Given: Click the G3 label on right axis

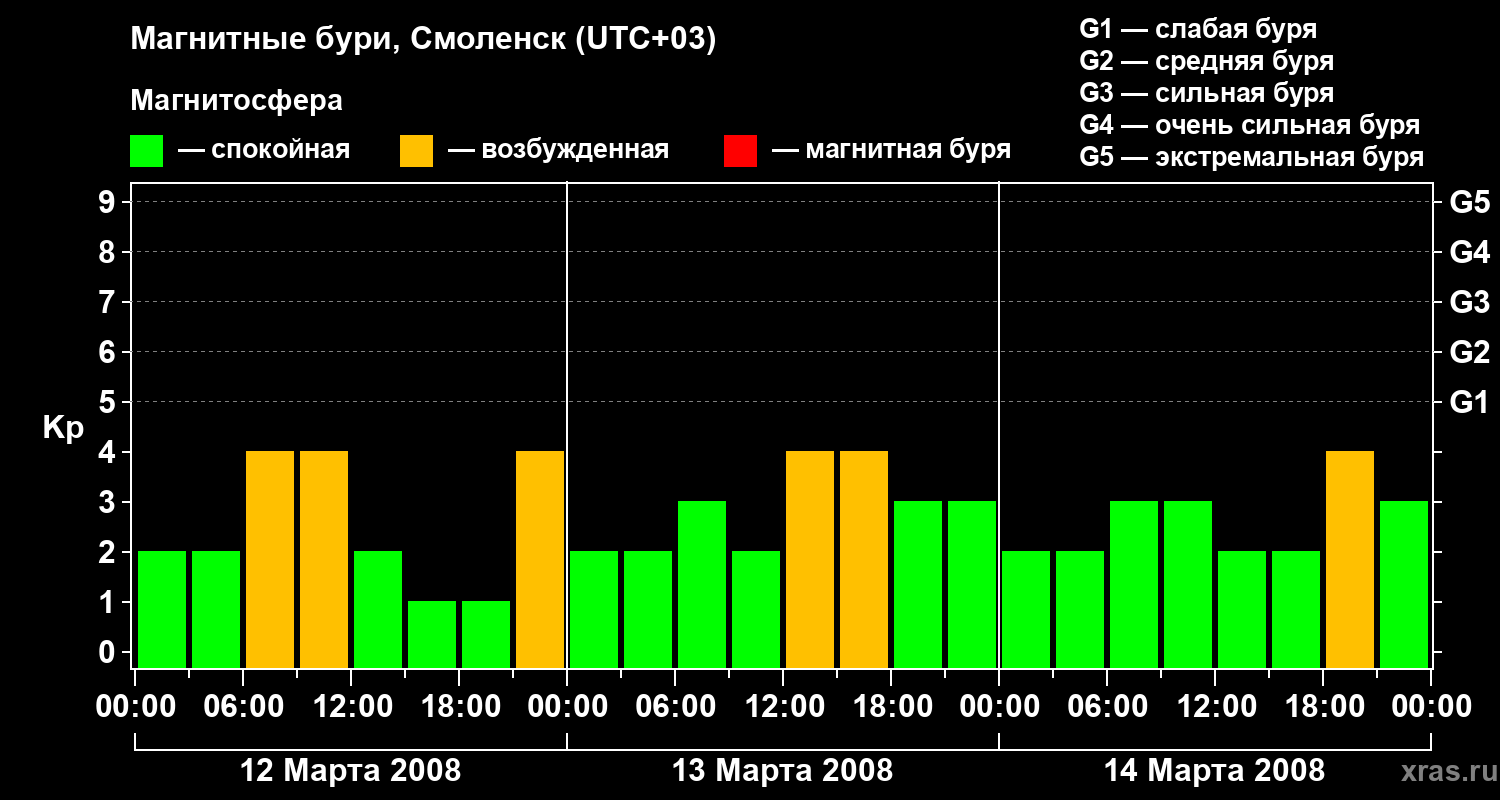Looking at the screenshot, I should pyautogui.click(x=1470, y=302).
